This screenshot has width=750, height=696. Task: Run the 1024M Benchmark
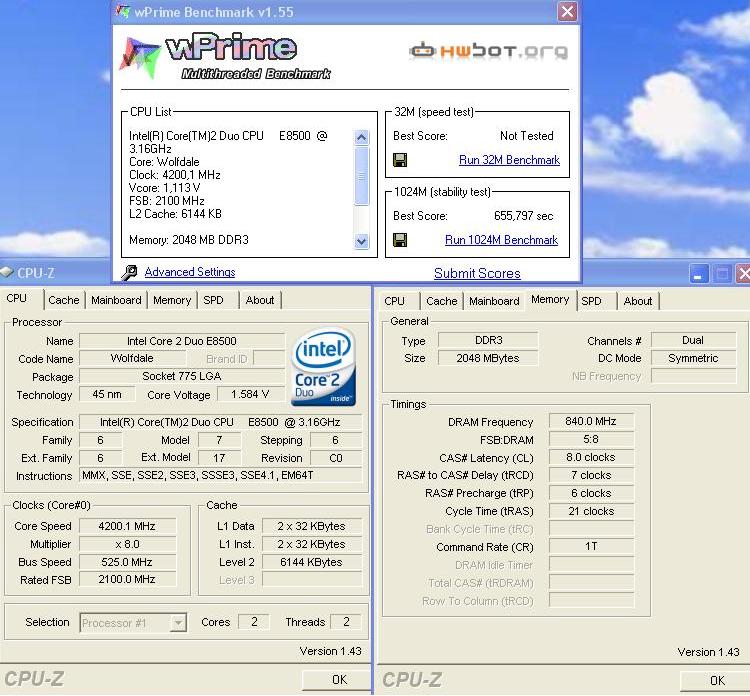tap(501, 240)
